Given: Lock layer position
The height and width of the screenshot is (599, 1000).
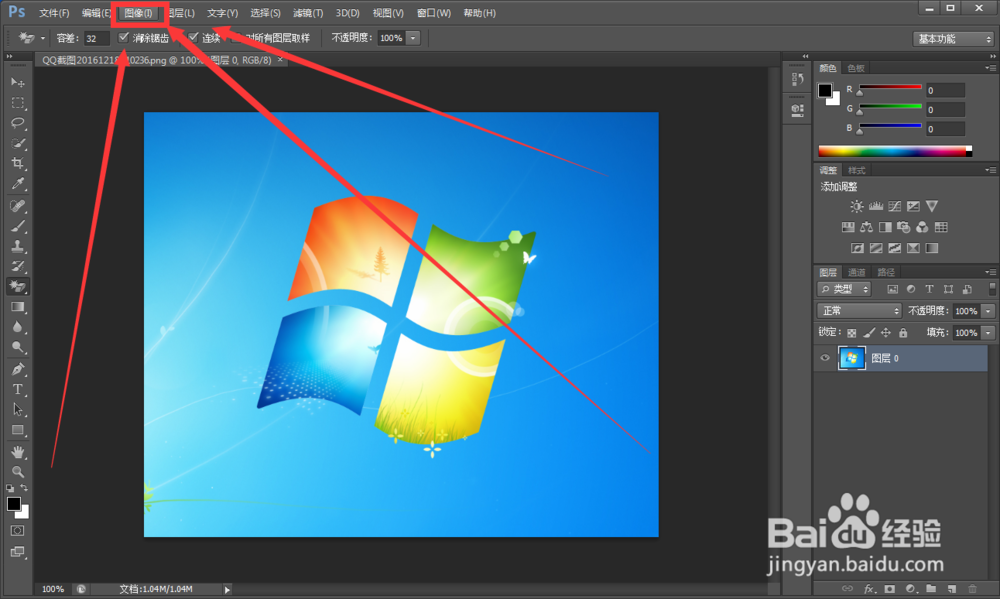Looking at the screenshot, I should 886,332.
